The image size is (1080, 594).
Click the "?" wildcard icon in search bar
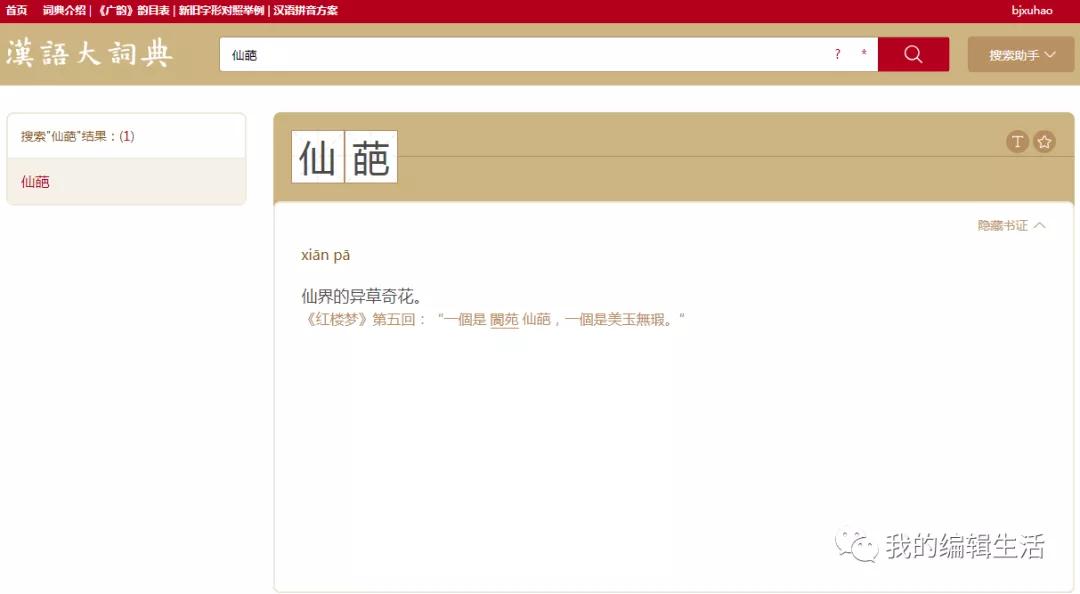pyautogui.click(x=837, y=55)
